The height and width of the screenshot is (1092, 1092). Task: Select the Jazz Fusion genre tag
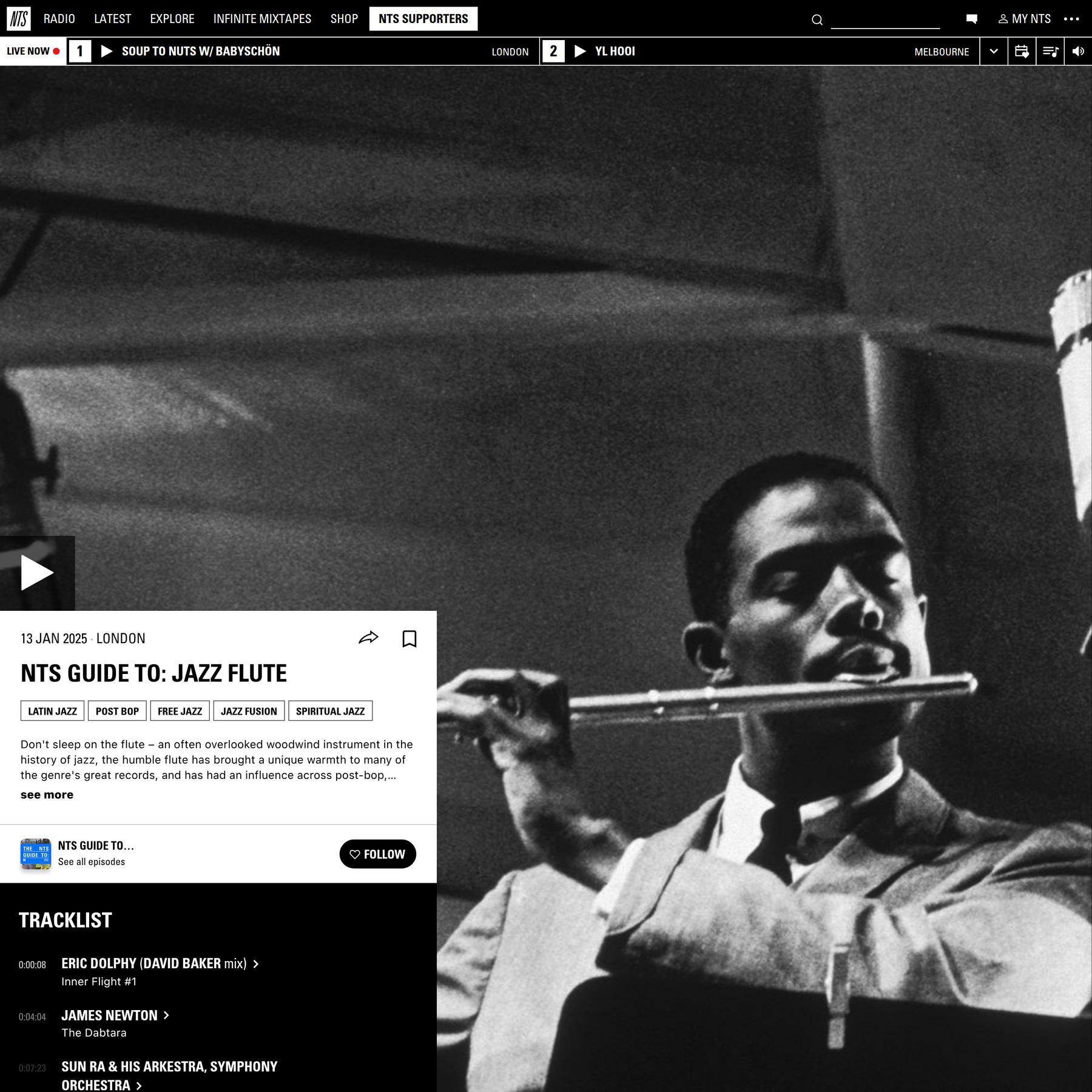[249, 711]
